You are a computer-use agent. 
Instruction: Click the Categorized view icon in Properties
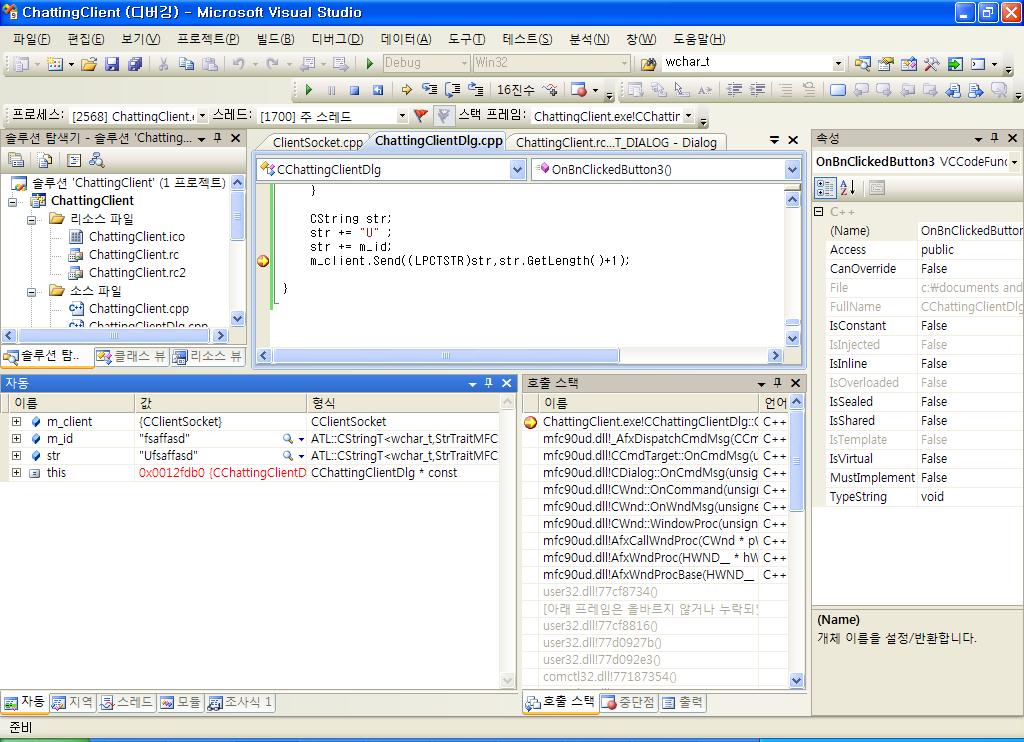(825, 187)
